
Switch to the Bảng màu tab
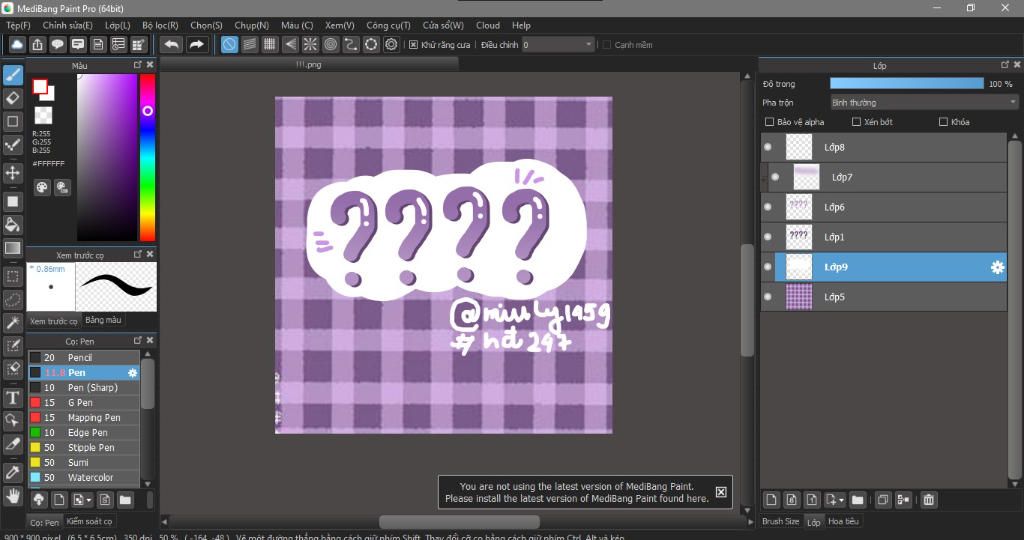pyautogui.click(x=103, y=320)
